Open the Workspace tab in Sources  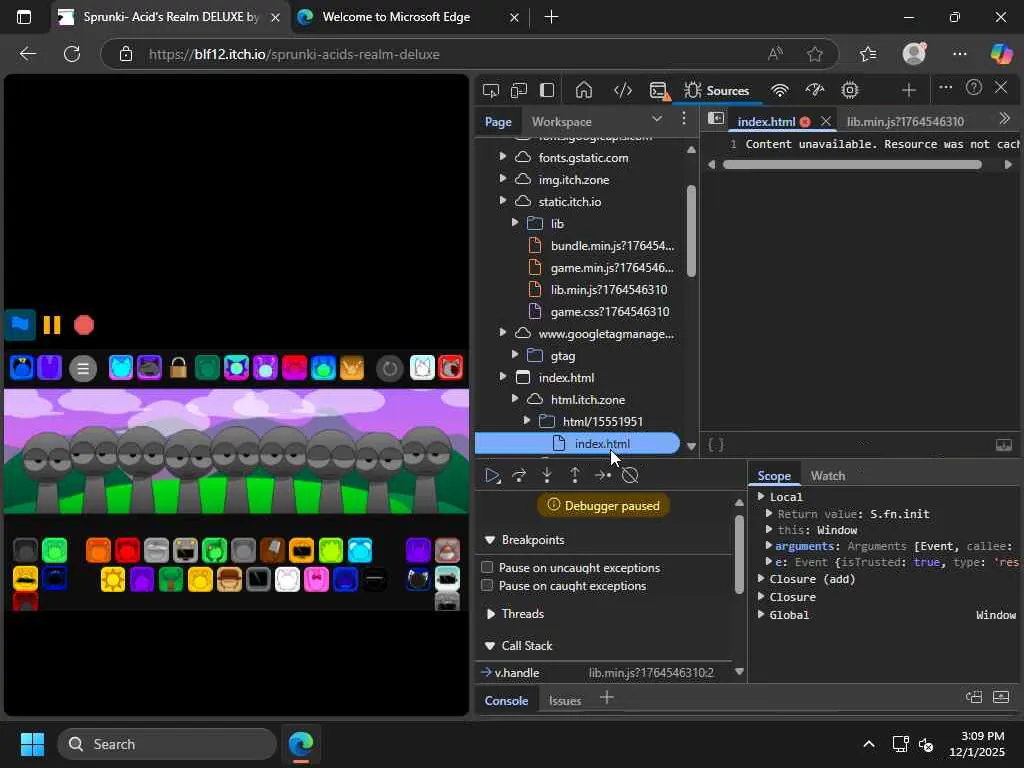[x=561, y=122]
